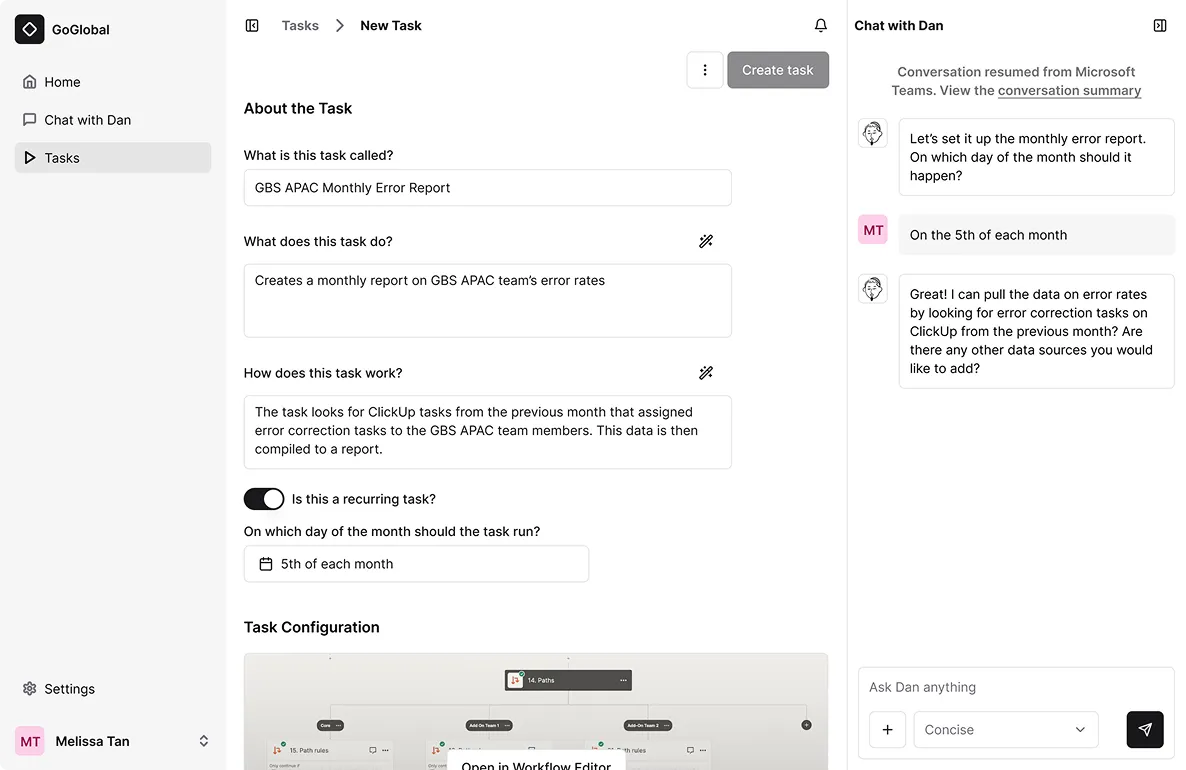Send message with paper plane button
1186x770 pixels.
1144,730
